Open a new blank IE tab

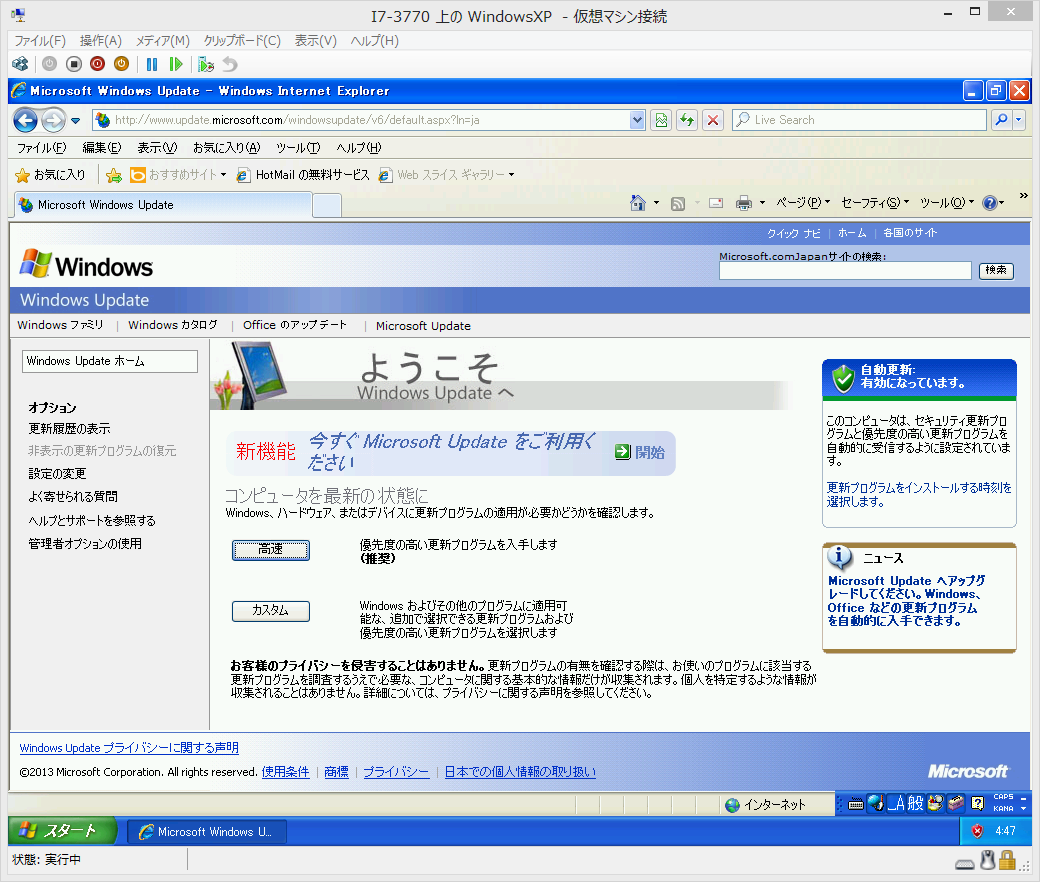point(327,206)
